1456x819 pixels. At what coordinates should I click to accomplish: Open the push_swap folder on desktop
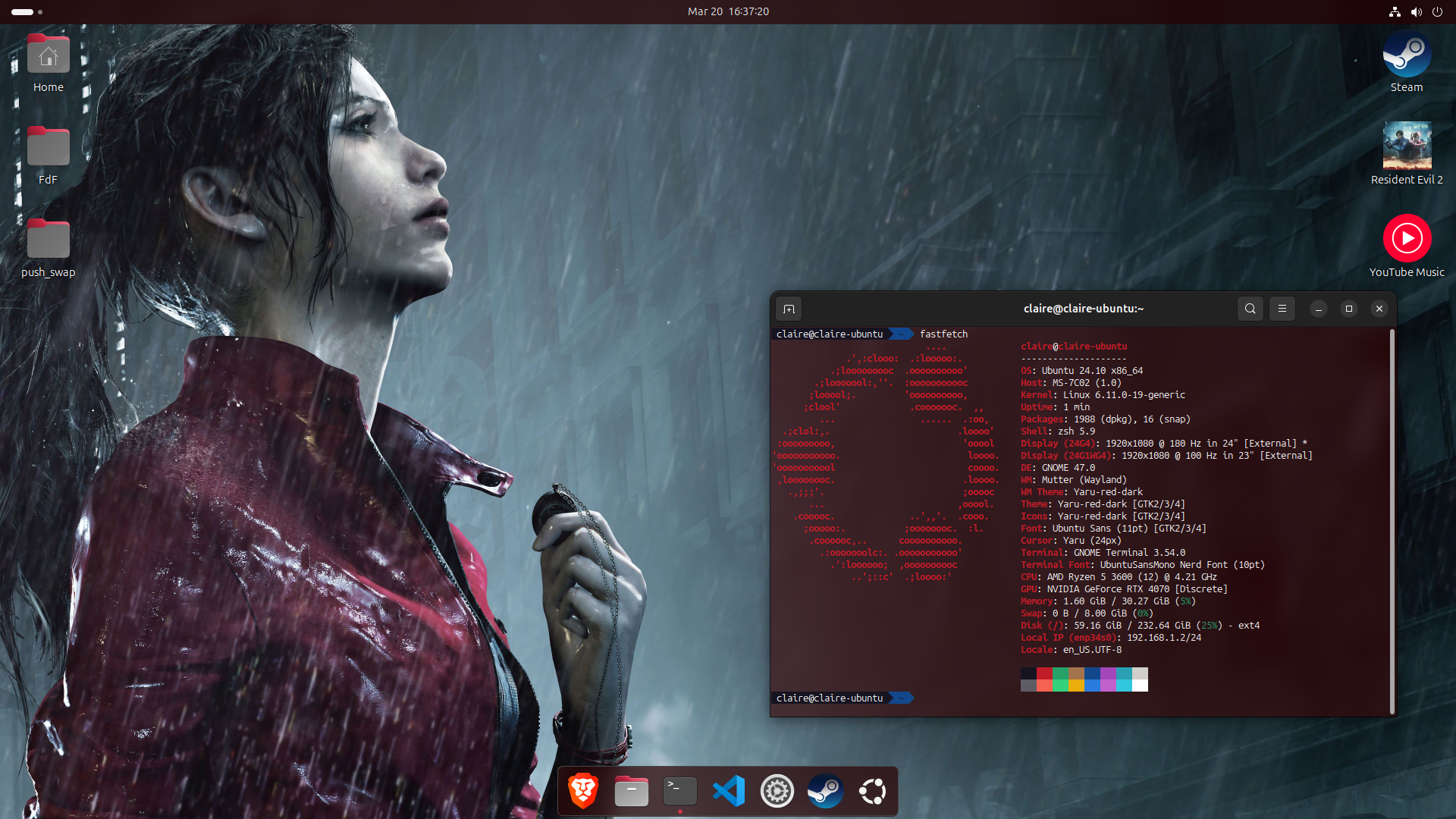click(x=49, y=249)
